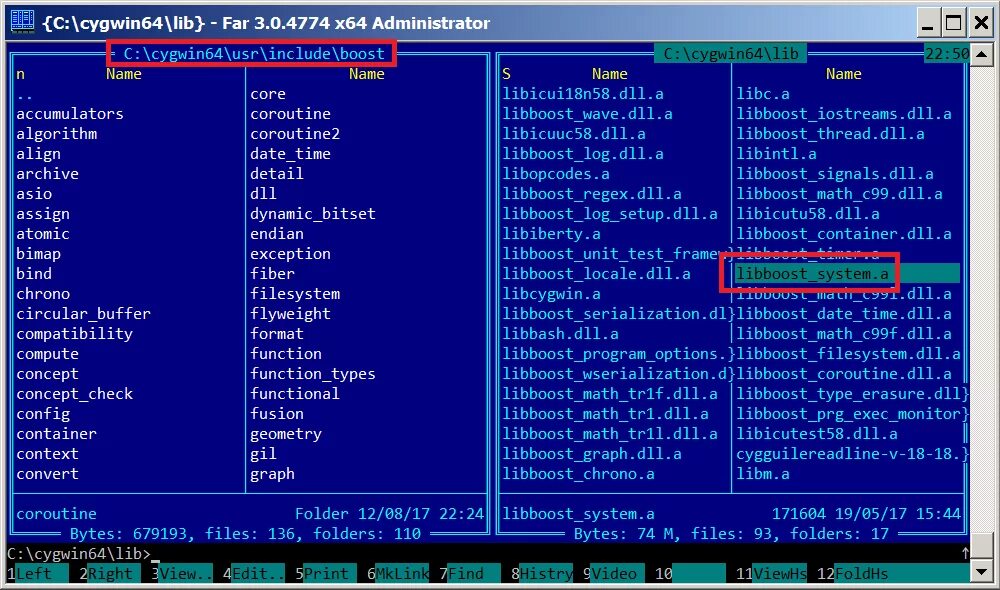The width and height of the screenshot is (1000, 590).
Task: Select the date_time folder
Action: point(291,154)
